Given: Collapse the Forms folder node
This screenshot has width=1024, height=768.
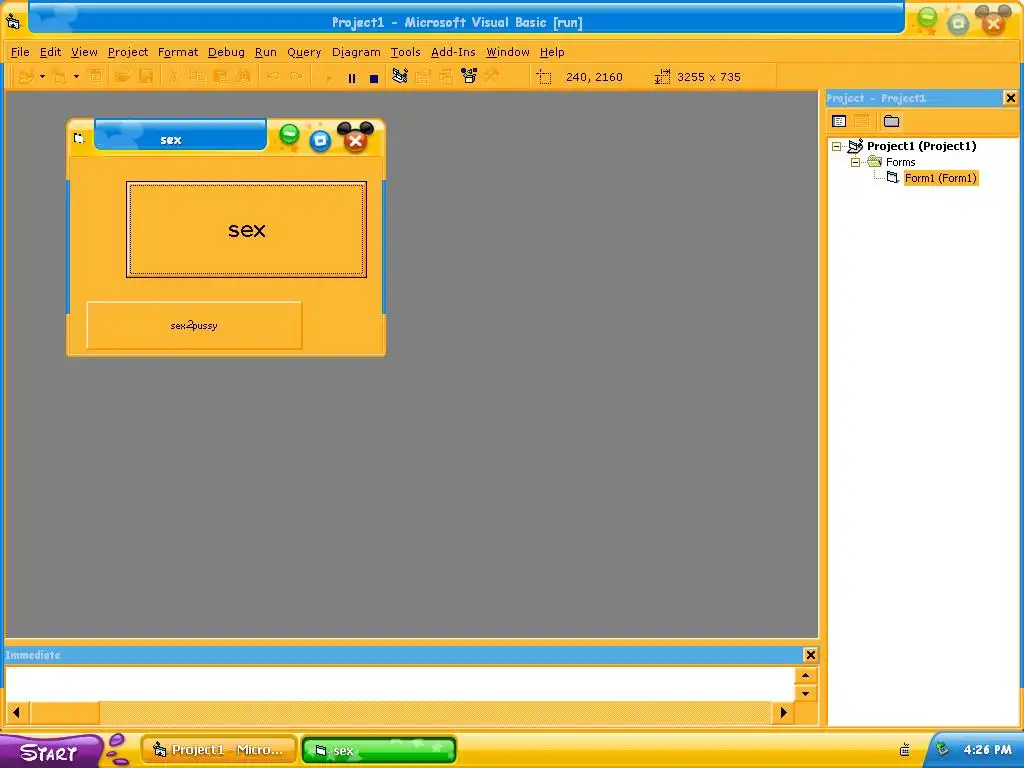Looking at the screenshot, I should point(856,163).
